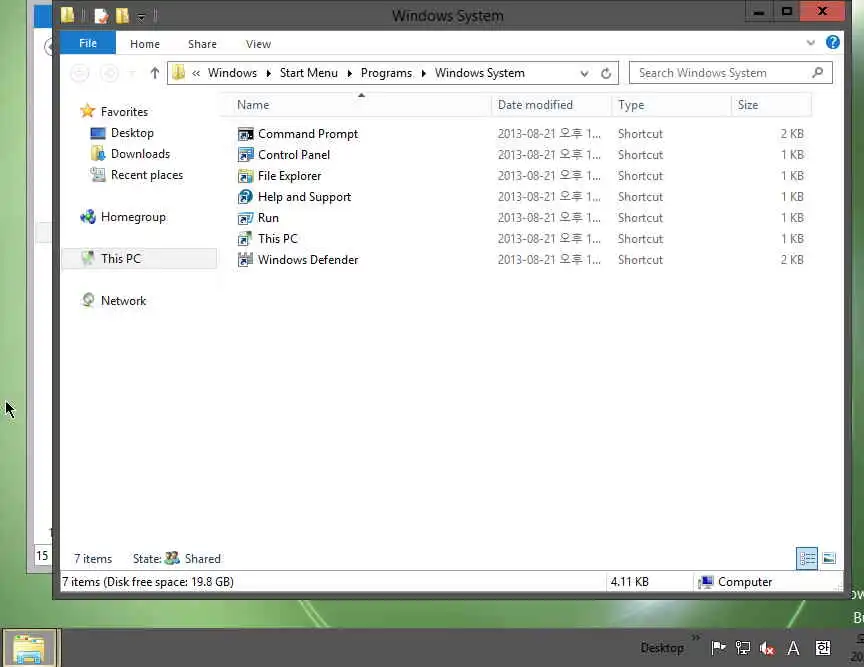
Task: Open the View ribbon tab
Action: [258, 44]
